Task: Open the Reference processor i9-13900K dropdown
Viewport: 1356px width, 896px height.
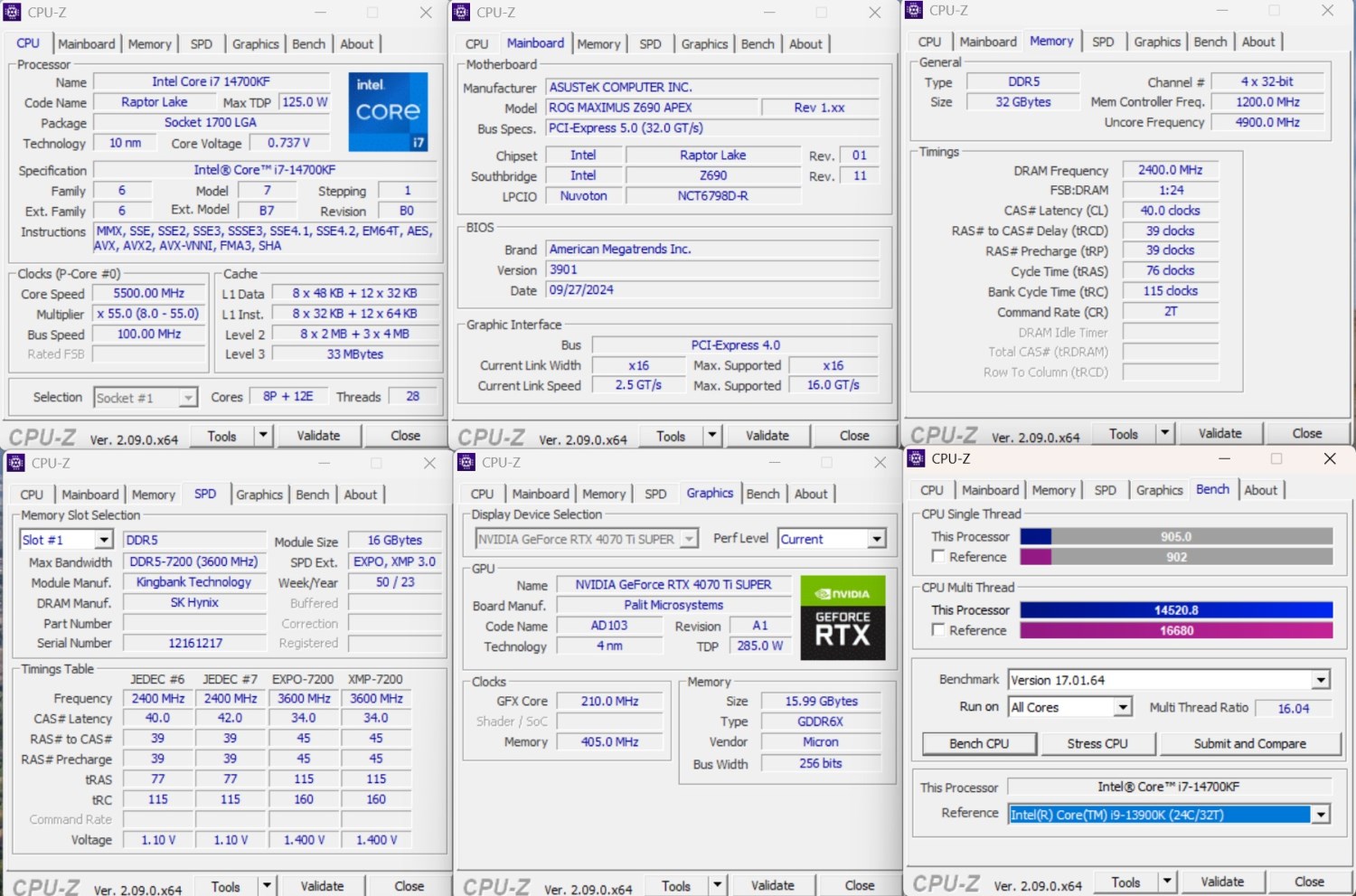Action: point(1321,815)
